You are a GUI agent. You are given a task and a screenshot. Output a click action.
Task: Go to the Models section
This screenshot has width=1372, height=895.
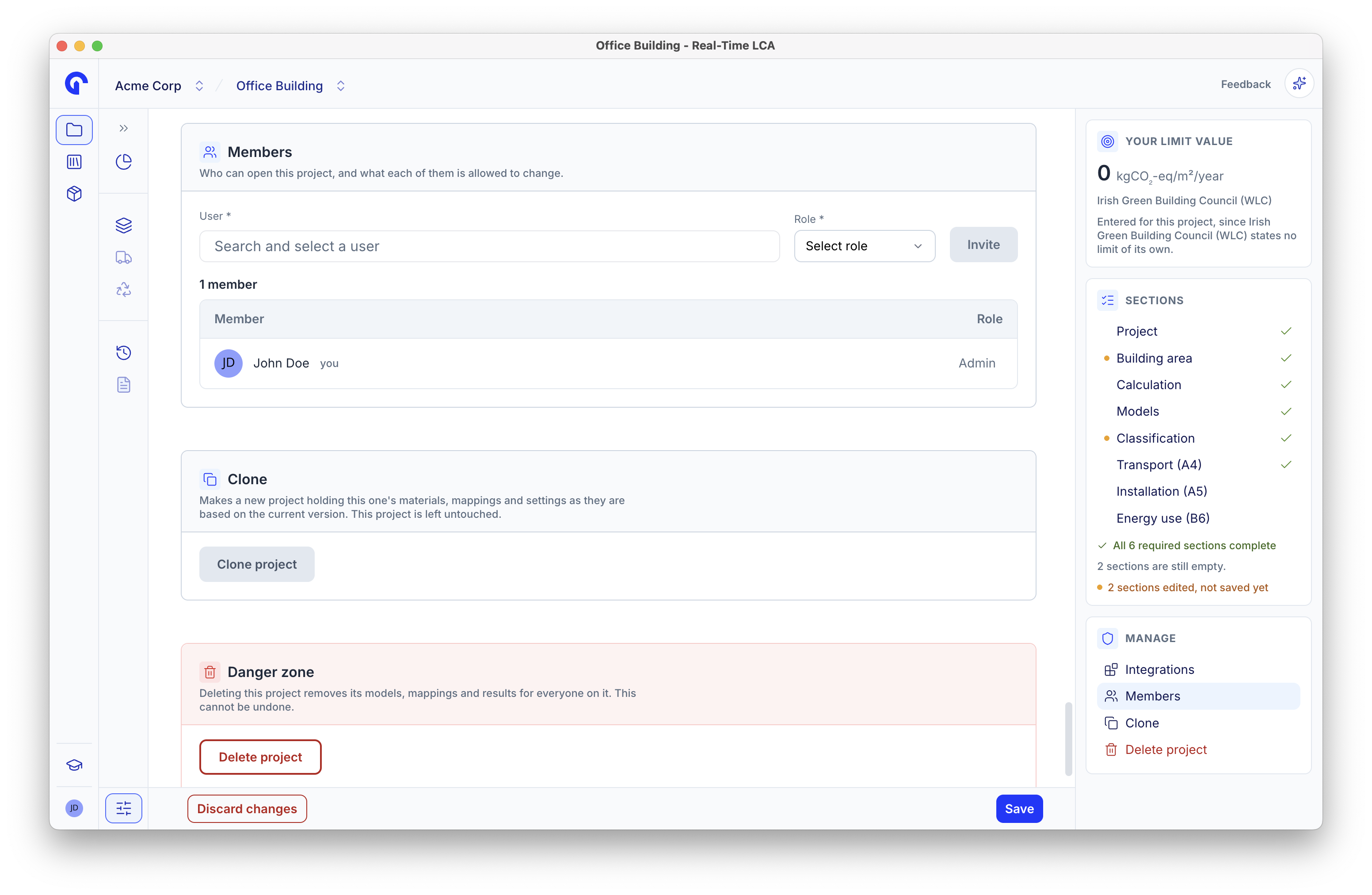pyautogui.click(x=1198, y=411)
